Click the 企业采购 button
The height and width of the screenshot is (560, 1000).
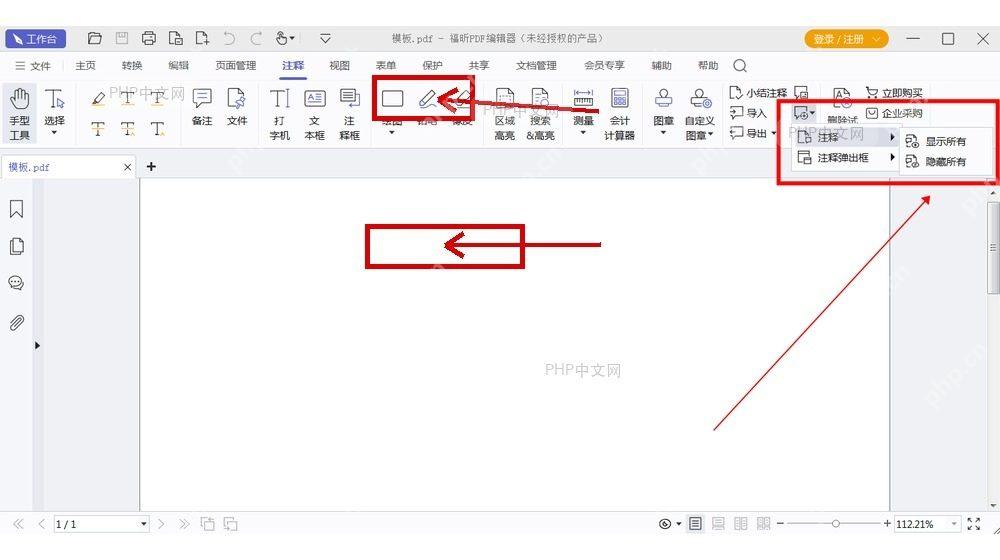pos(895,114)
